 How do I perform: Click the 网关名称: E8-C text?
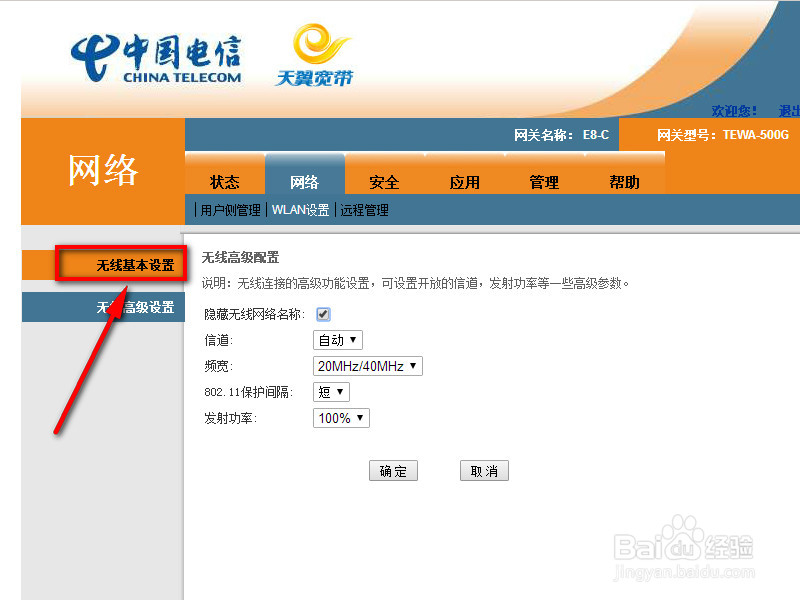pyautogui.click(x=561, y=135)
